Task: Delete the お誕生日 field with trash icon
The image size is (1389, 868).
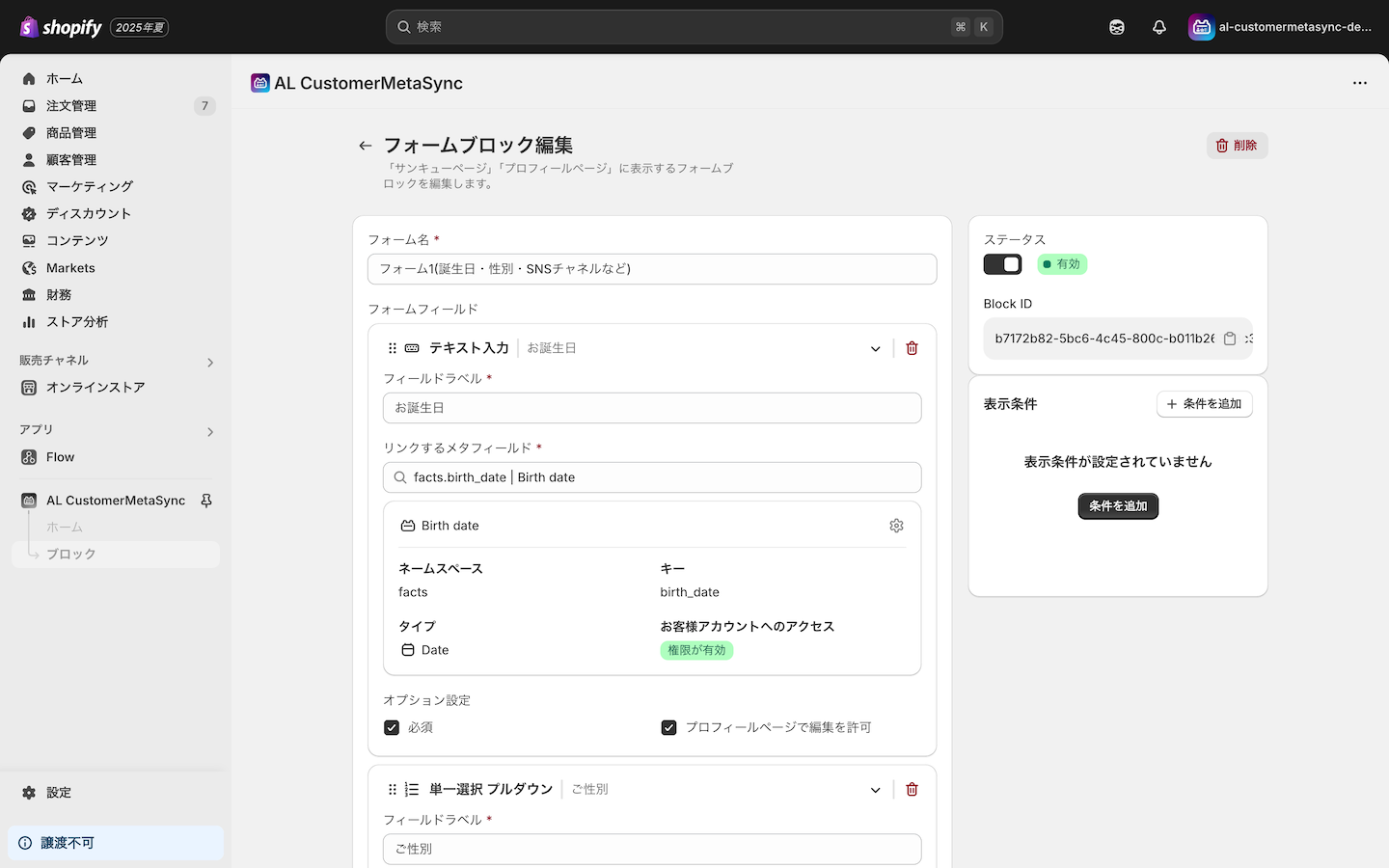Action: click(x=912, y=348)
